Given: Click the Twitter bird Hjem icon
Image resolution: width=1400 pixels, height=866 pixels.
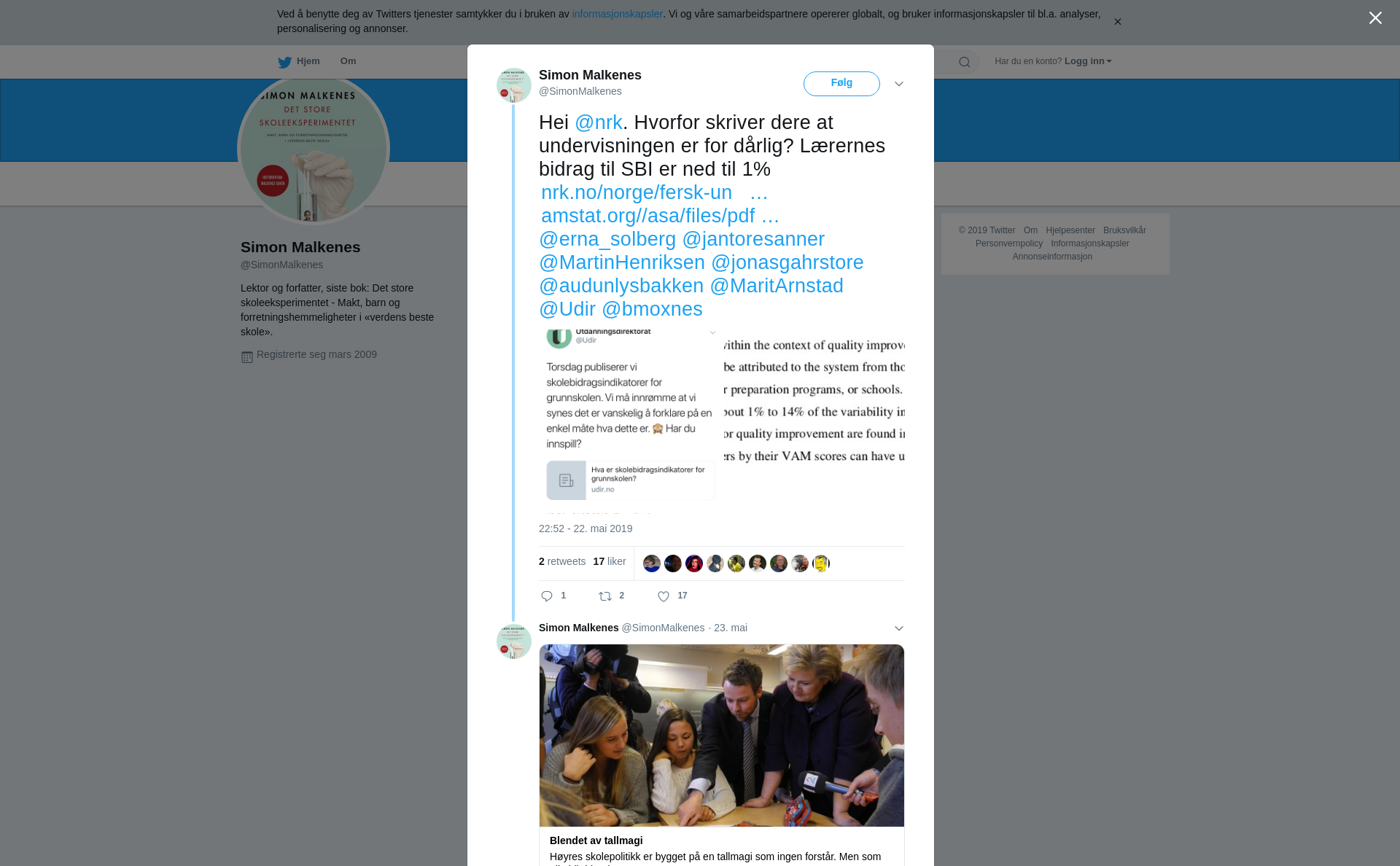Looking at the screenshot, I should (284, 62).
